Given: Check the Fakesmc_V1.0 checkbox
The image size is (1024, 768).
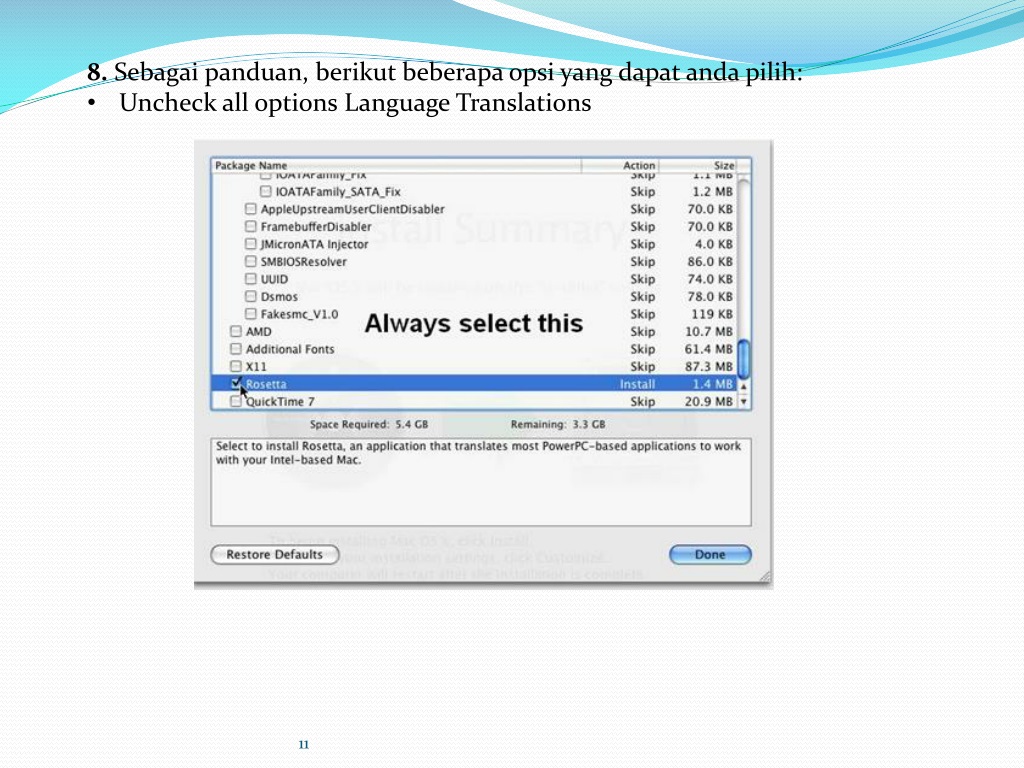Looking at the screenshot, I should pos(250,314).
